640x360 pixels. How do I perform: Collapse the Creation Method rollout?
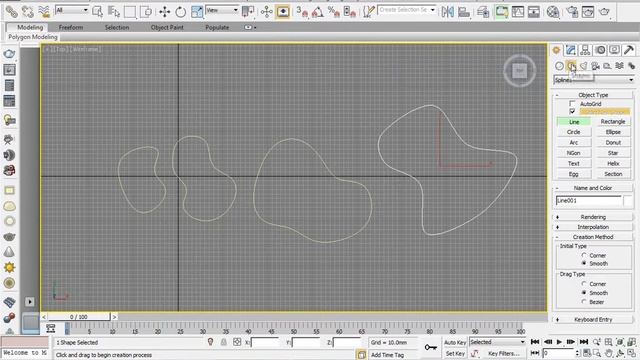[x=593, y=237]
